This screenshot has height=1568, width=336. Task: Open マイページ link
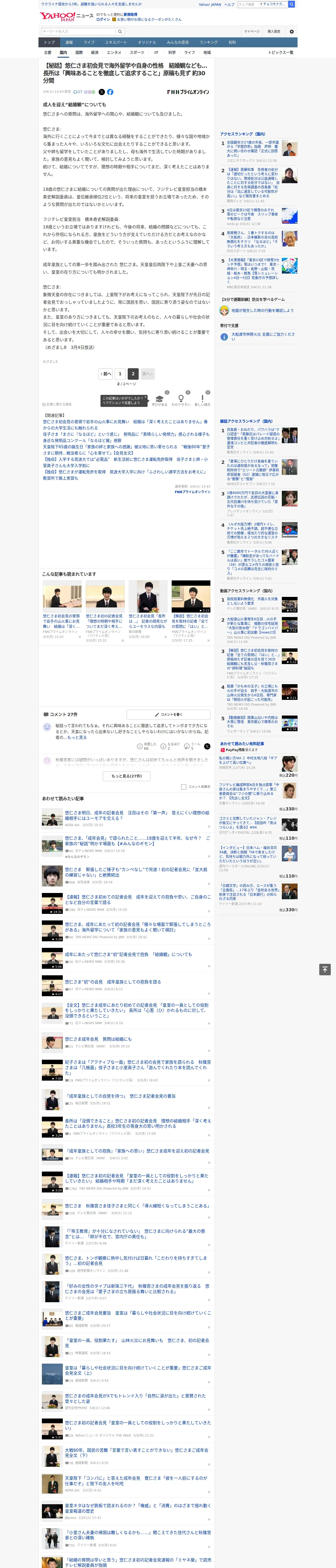click(x=252, y=31)
